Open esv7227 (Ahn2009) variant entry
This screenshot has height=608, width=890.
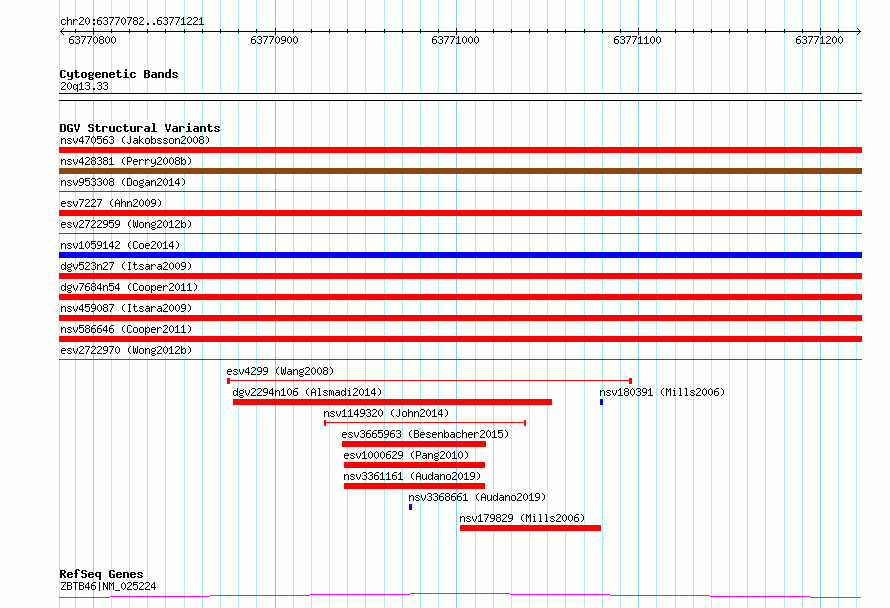point(111,203)
